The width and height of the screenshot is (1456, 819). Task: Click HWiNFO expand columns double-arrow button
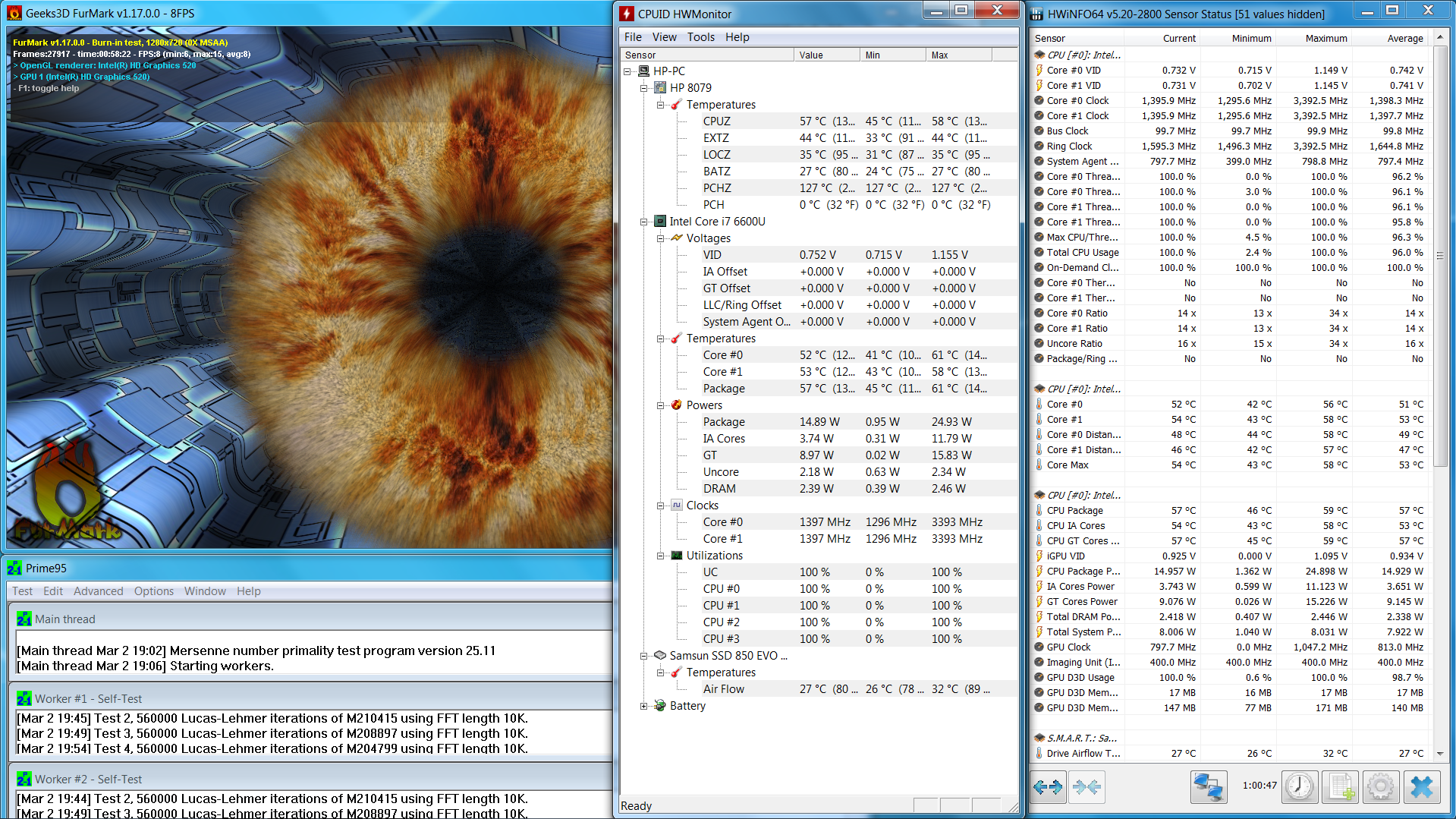point(1048,787)
